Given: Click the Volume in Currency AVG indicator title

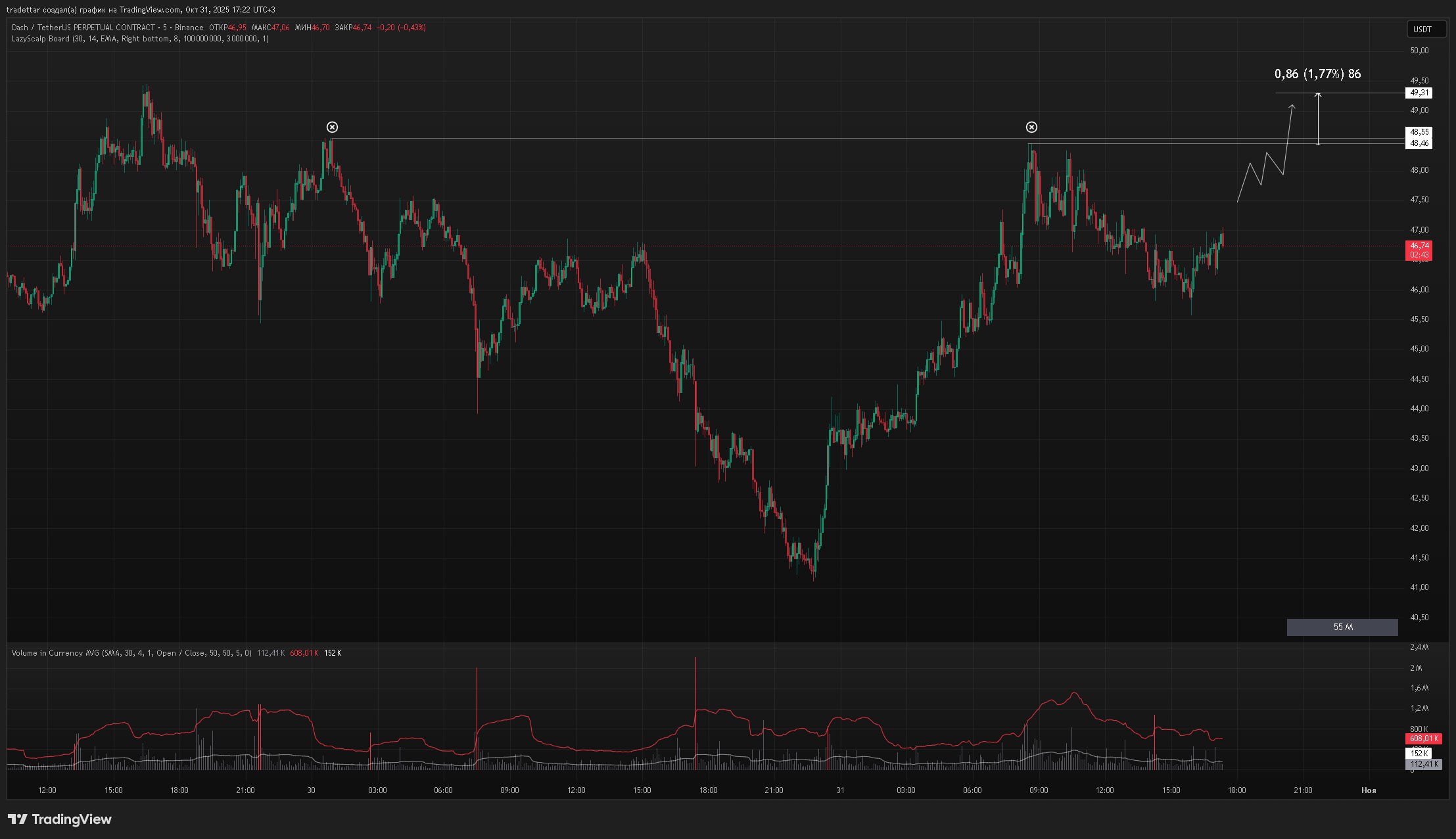Looking at the screenshot, I should tap(55, 653).
